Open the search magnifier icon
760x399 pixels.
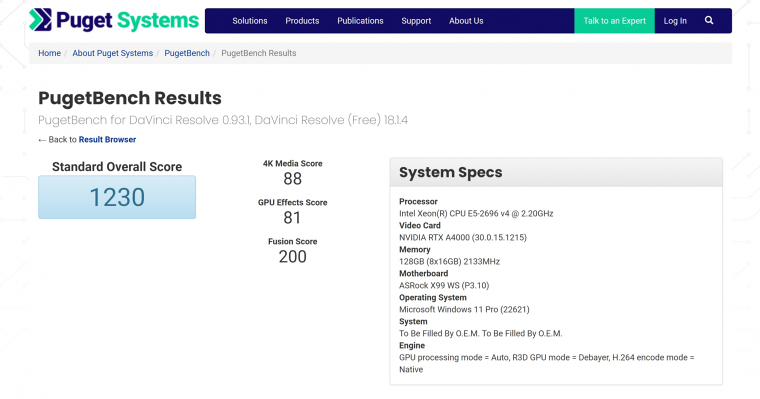click(x=709, y=20)
